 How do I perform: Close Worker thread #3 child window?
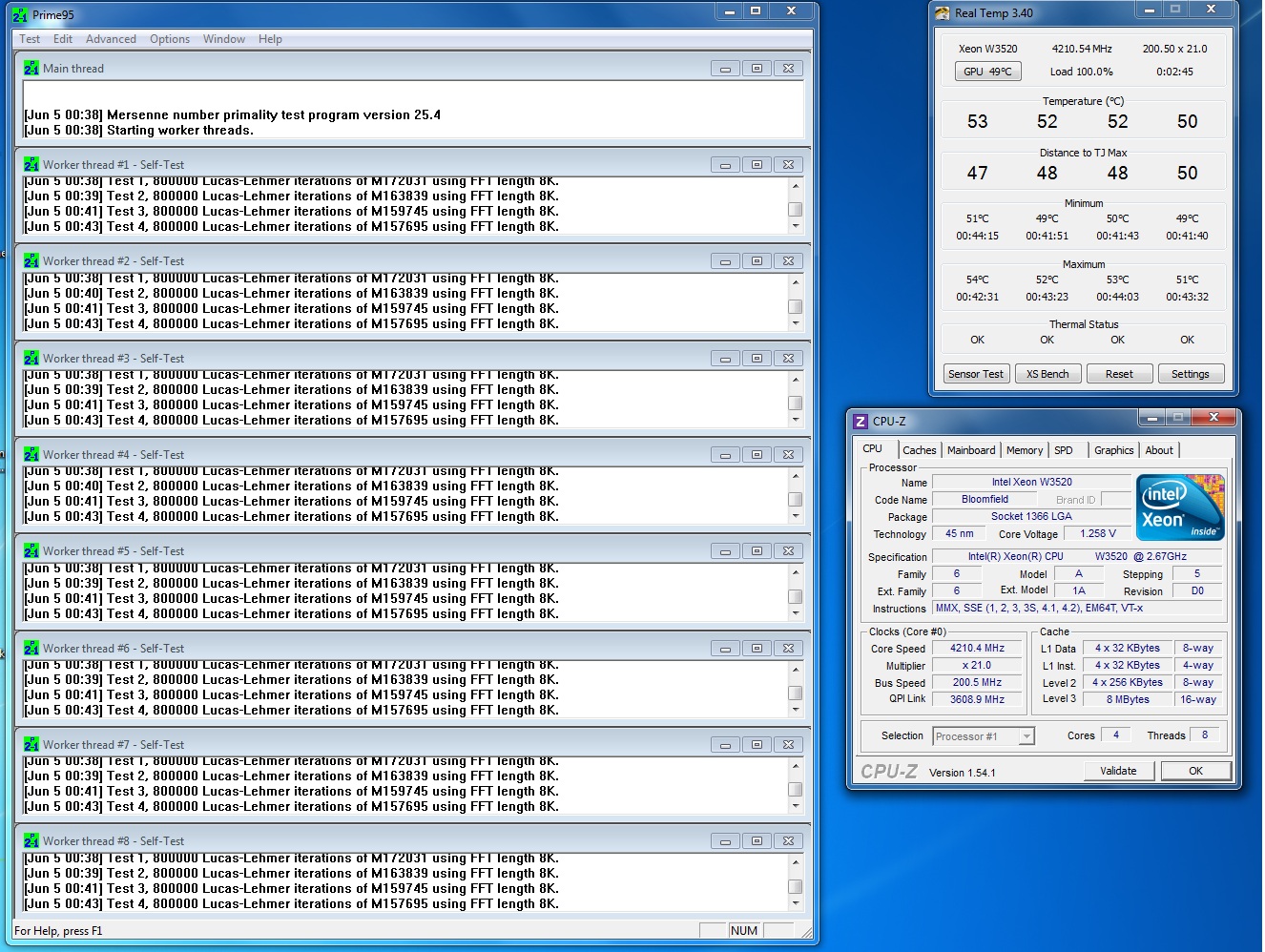coord(788,359)
